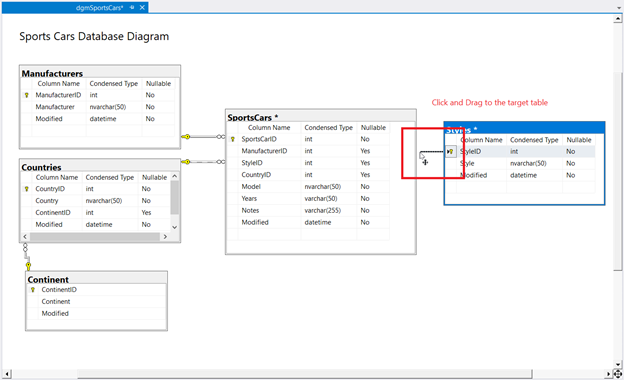Select Notes row in SportsCars table
Screen dimensions: 624x380
308,210
